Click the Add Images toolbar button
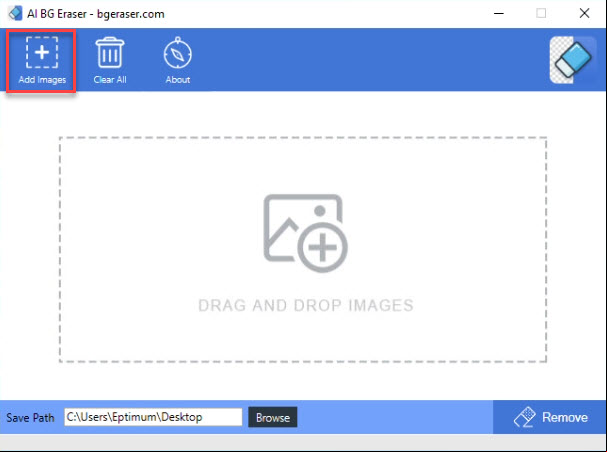This screenshot has width=607, height=452. 41,61
